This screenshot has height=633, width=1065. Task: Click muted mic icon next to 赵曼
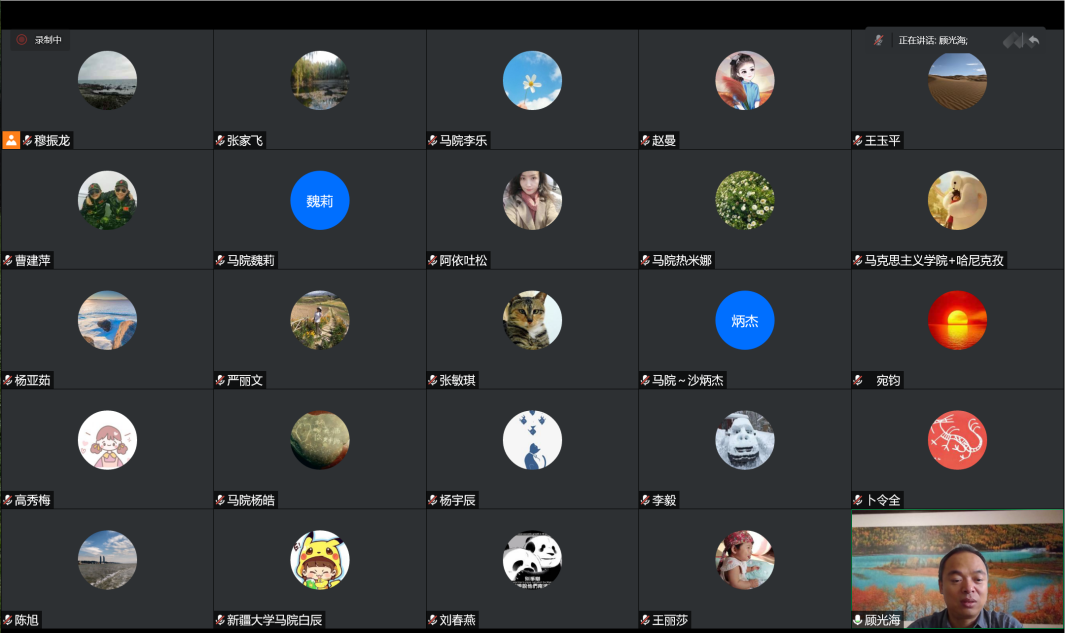click(x=645, y=141)
